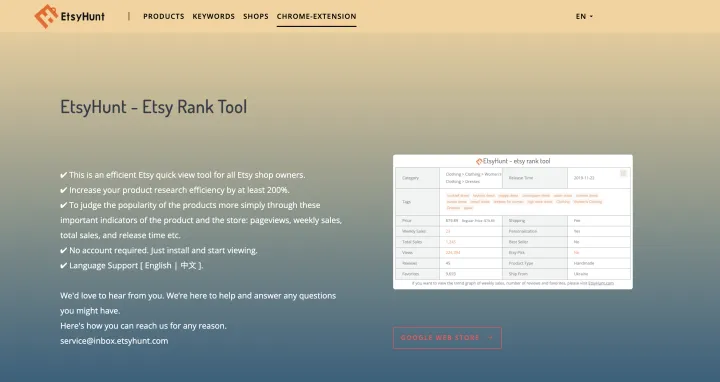Open the PRODUCTS menu item
This screenshot has width=720, height=382.
[163, 17]
